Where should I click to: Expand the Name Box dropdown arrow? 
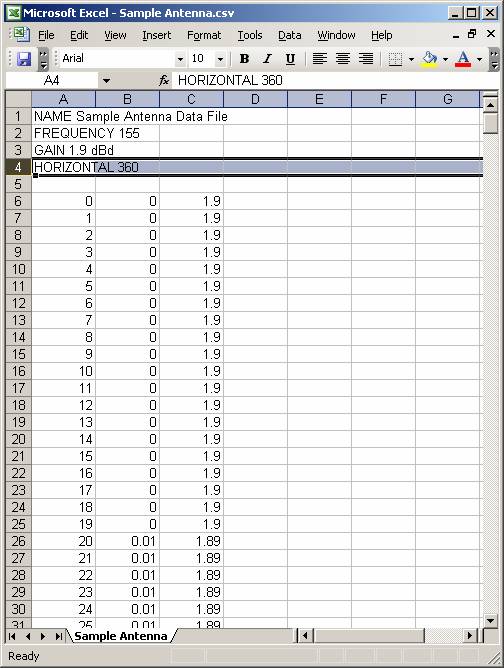(106, 81)
